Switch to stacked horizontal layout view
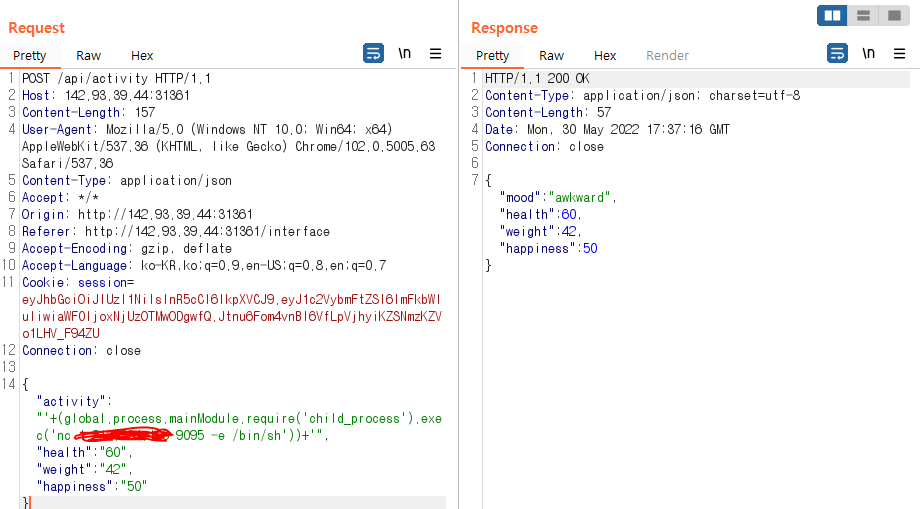 point(863,16)
